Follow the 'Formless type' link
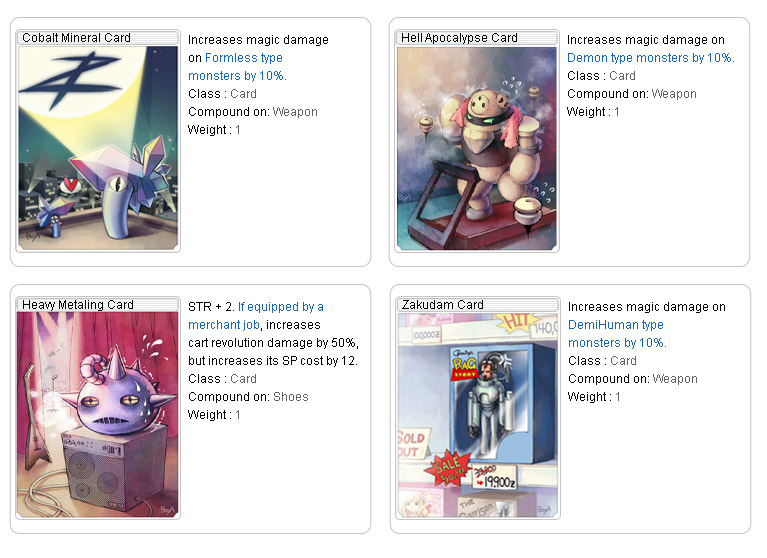Image resolution: width=767 pixels, height=558 pixels. [x=244, y=58]
